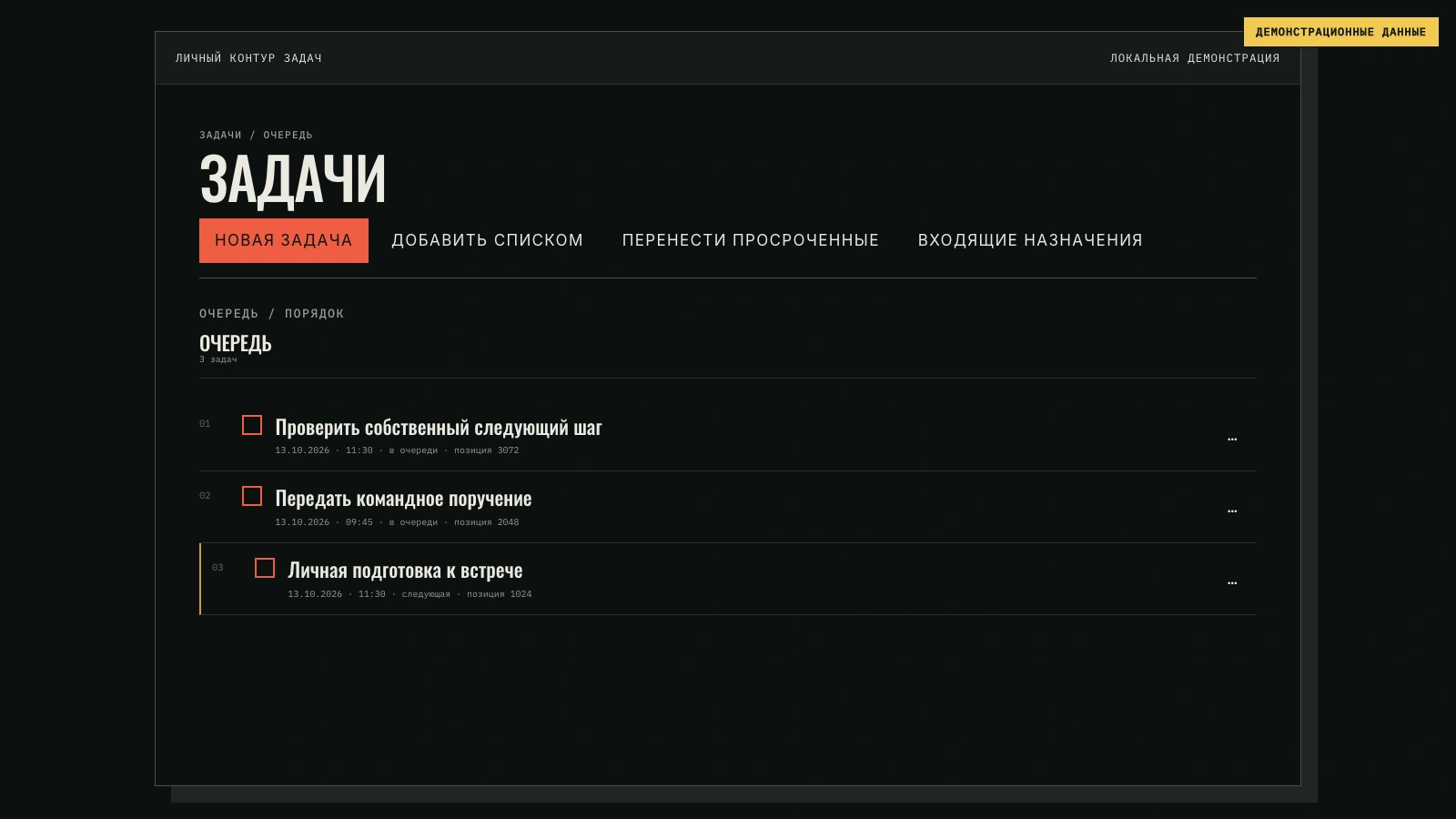Click the 'Задачи / Очередь' breadcrumb

click(256, 135)
